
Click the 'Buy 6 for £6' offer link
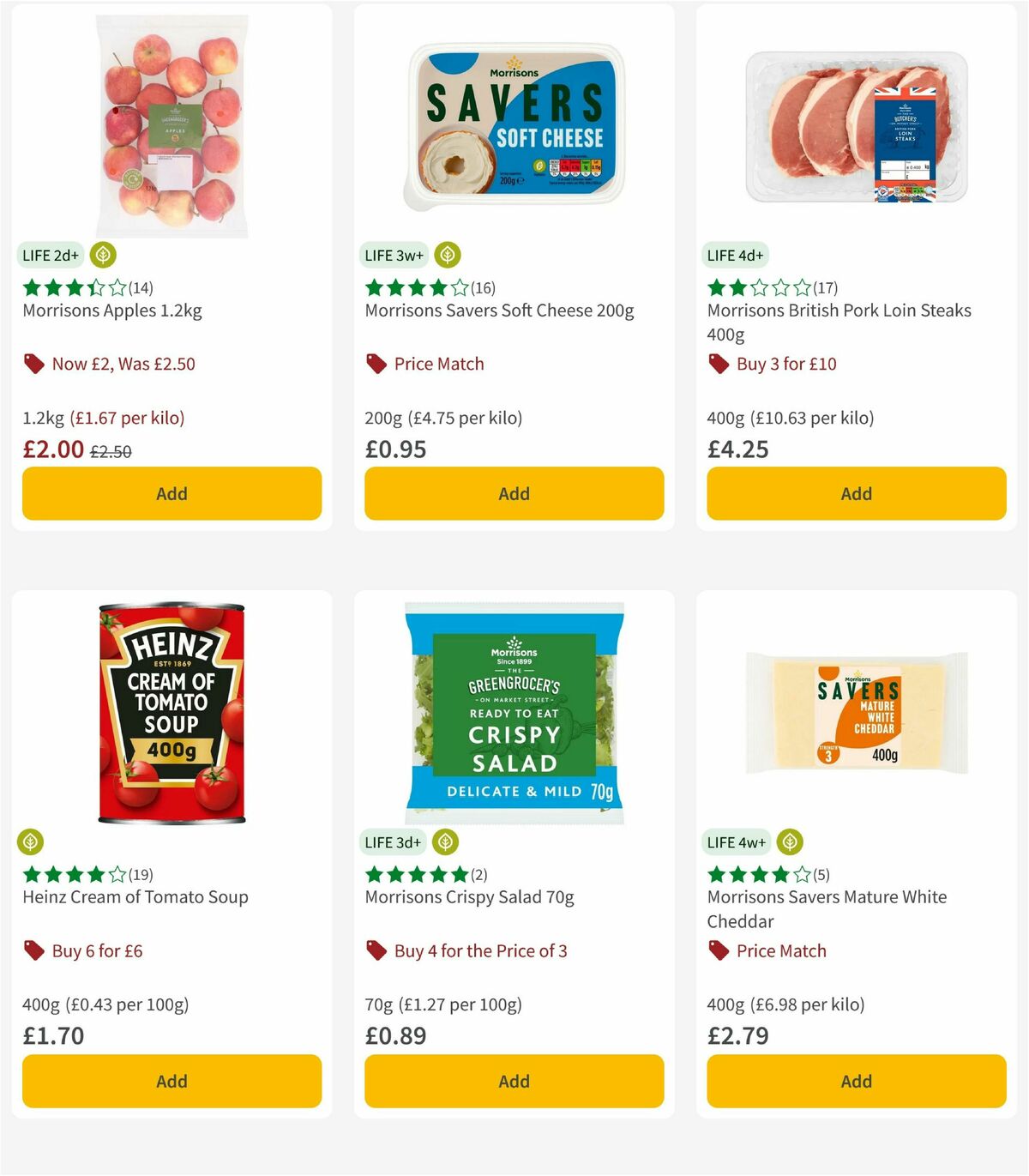tap(99, 950)
